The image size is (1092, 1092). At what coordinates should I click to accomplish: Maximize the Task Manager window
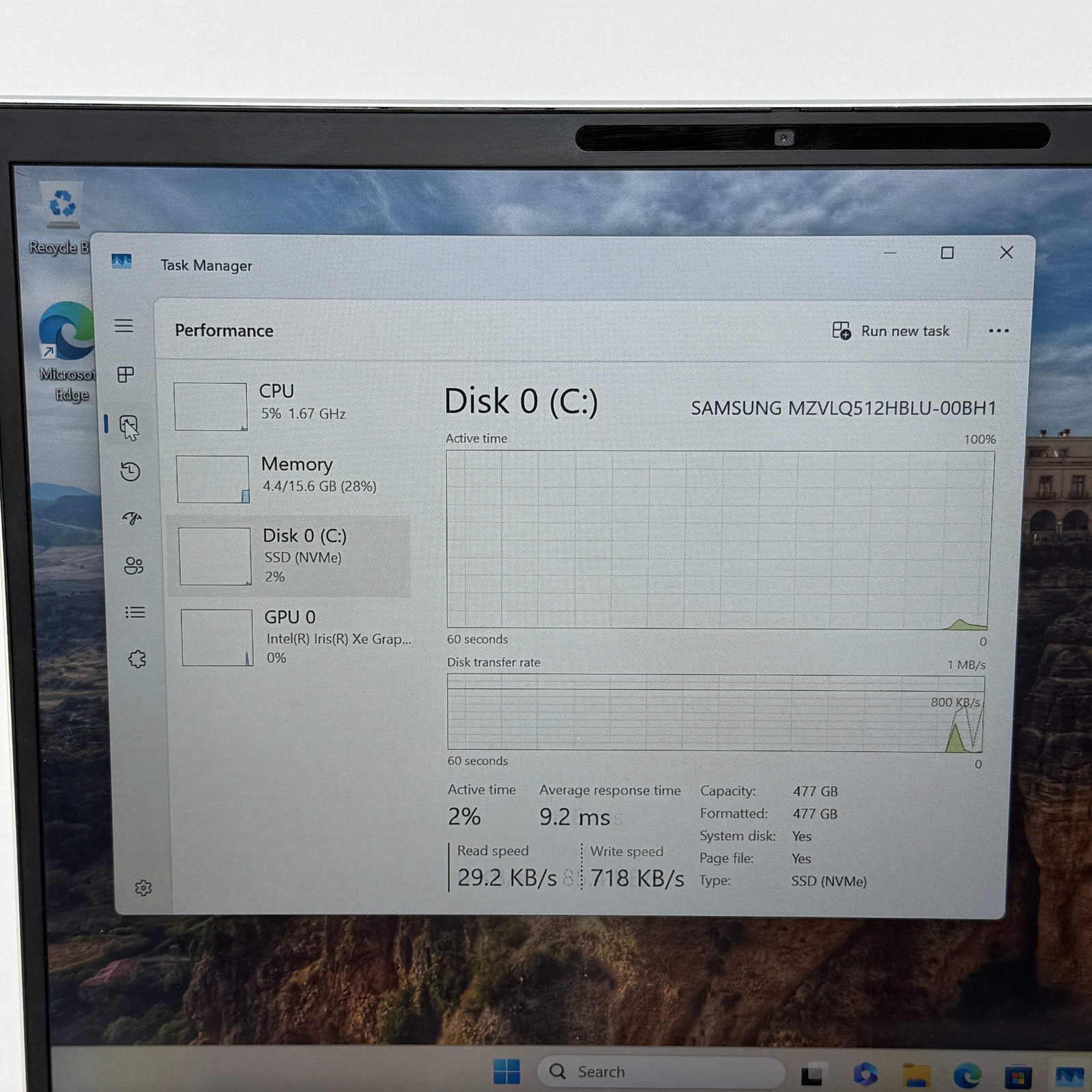(x=947, y=253)
